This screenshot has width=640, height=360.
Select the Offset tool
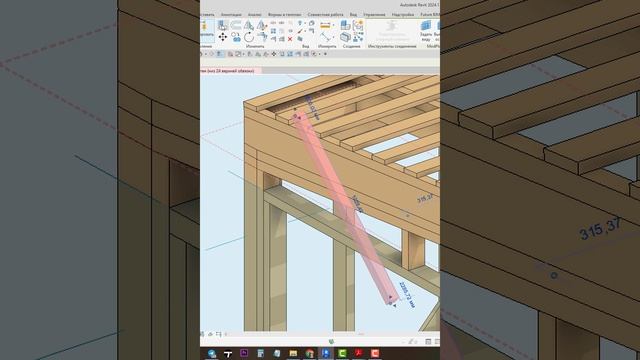click(236, 25)
